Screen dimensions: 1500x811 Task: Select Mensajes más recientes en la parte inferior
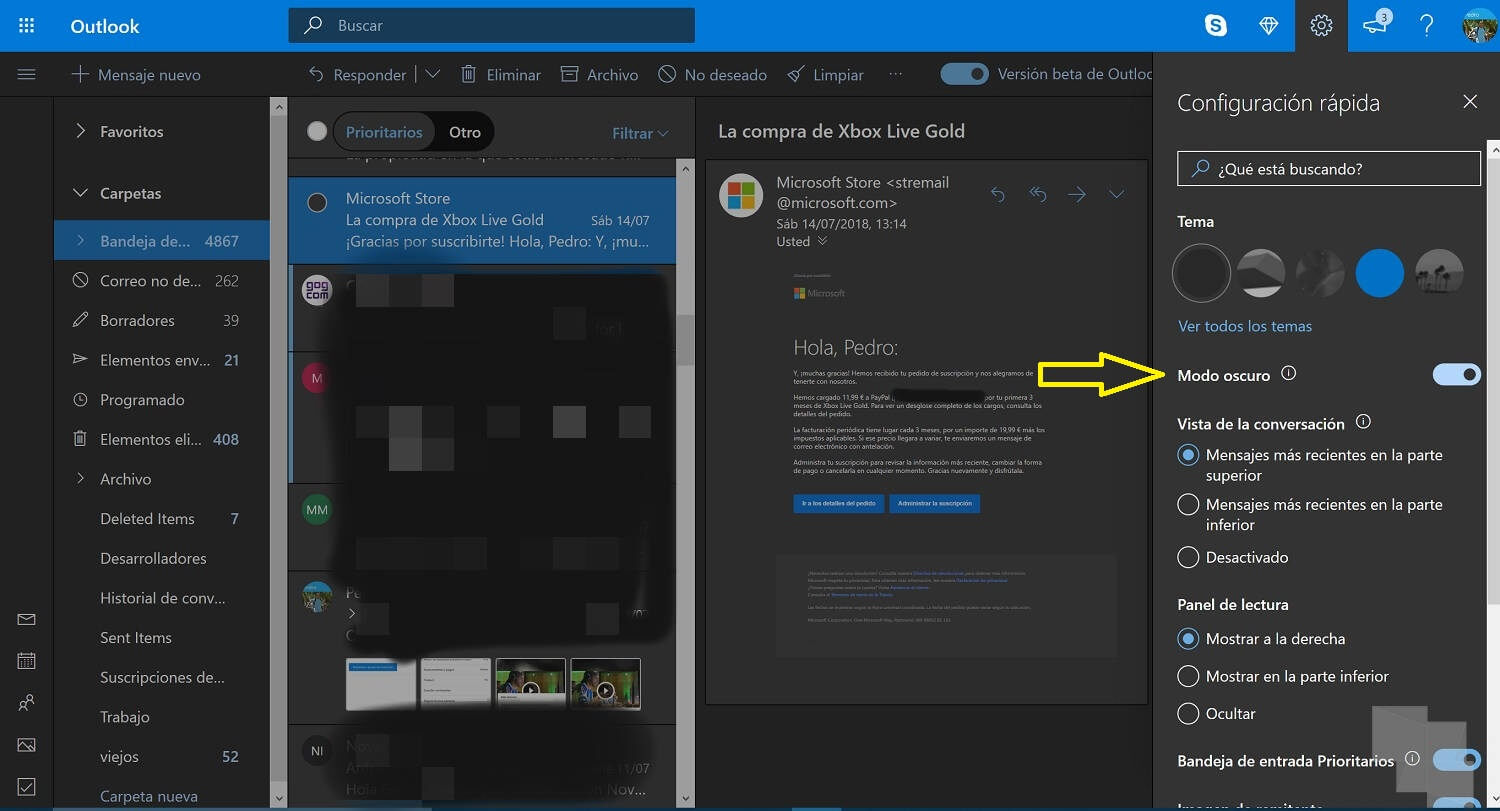pos(1188,505)
